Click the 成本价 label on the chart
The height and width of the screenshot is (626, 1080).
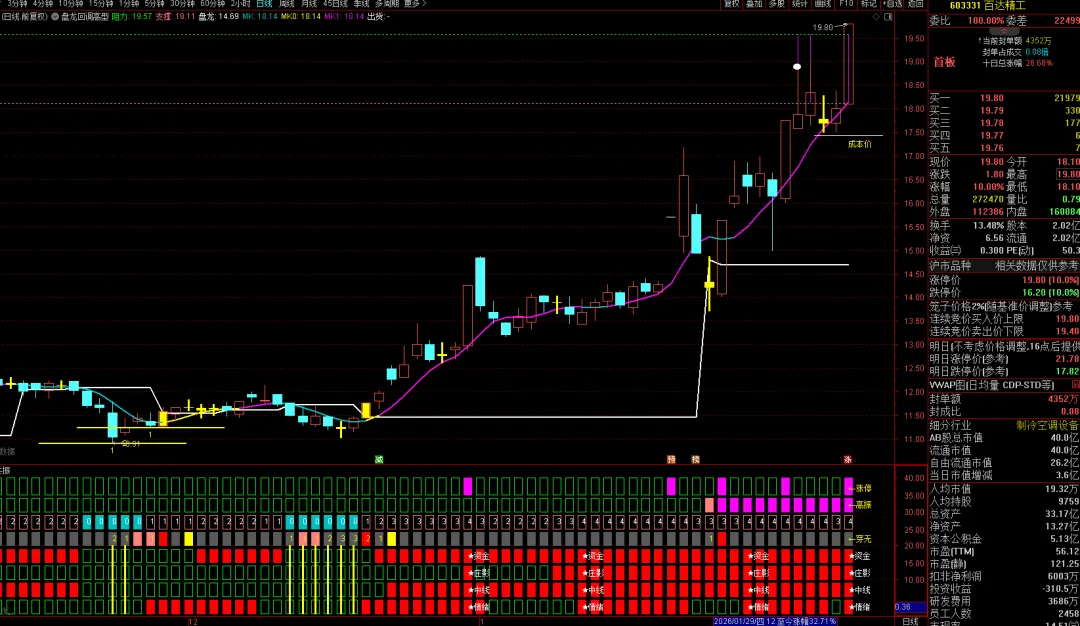pyautogui.click(x=860, y=144)
